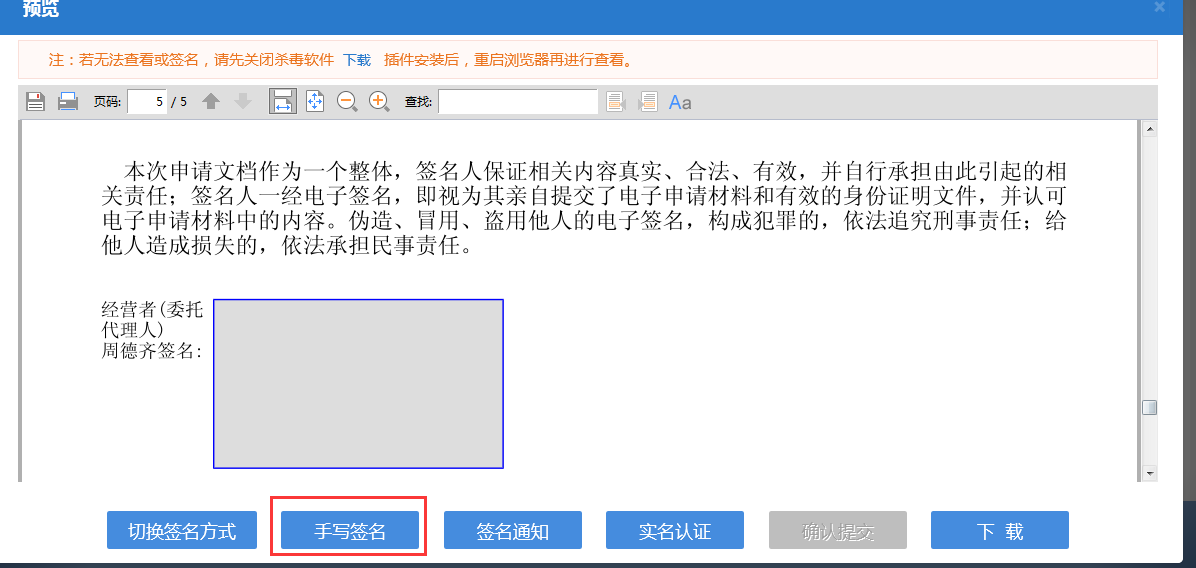1196x568 pixels.
Task: Click the 下 载 download button
Action: 999,531
